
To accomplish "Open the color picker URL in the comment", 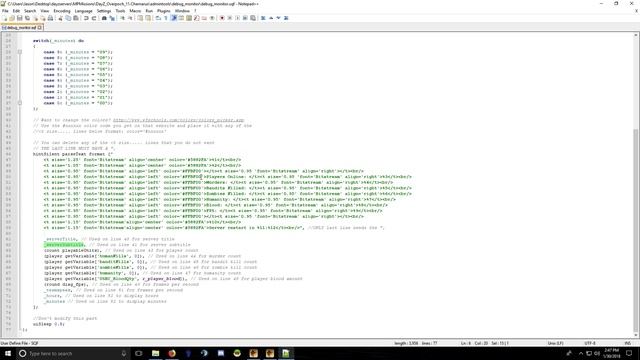I will point(178,120).
